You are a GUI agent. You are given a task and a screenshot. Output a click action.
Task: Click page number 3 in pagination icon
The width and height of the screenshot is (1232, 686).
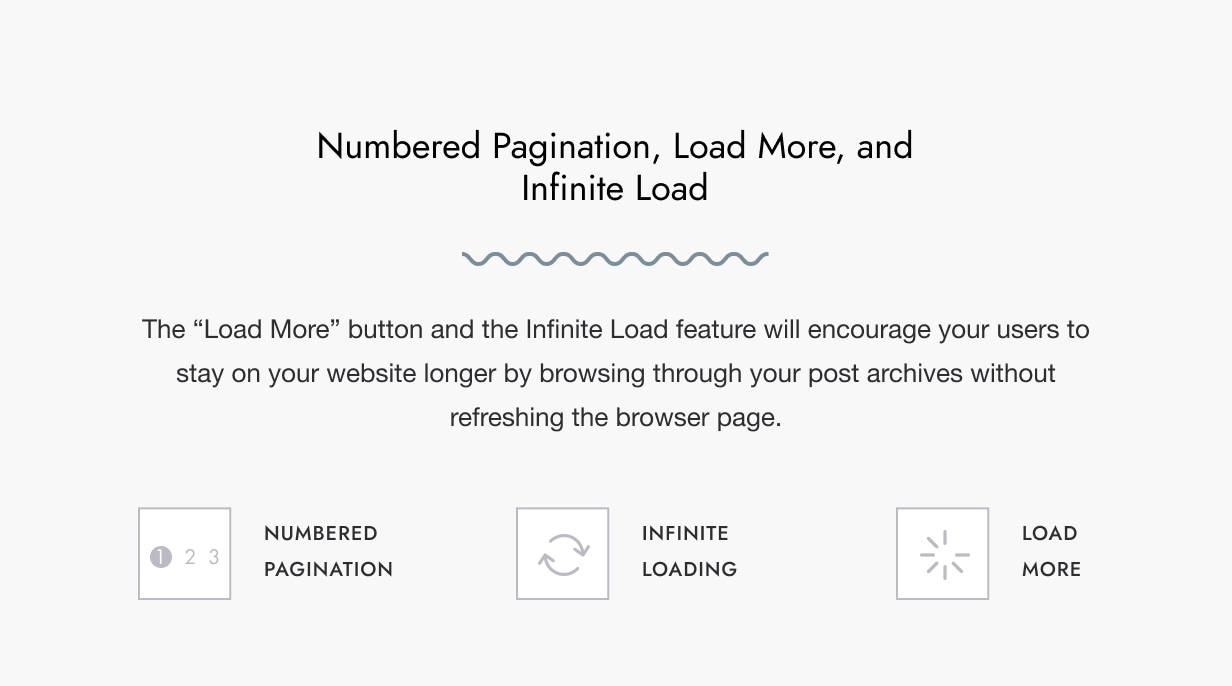[214, 557]
